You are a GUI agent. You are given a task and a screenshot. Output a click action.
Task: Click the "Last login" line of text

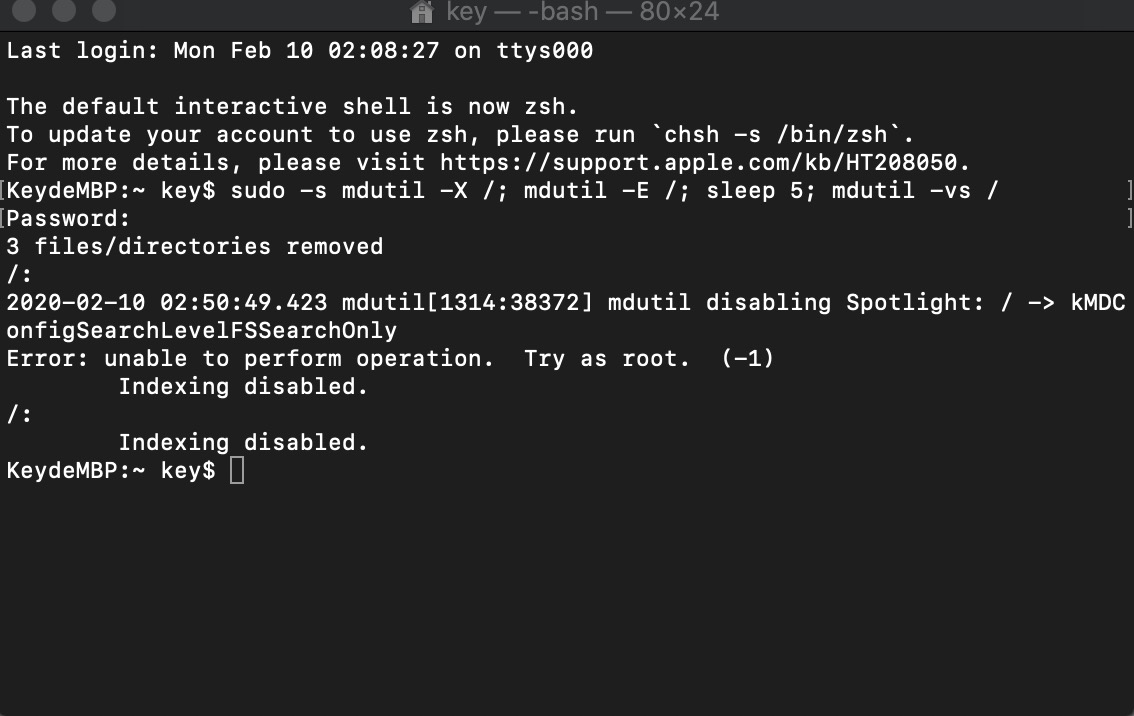coord(300,50)
